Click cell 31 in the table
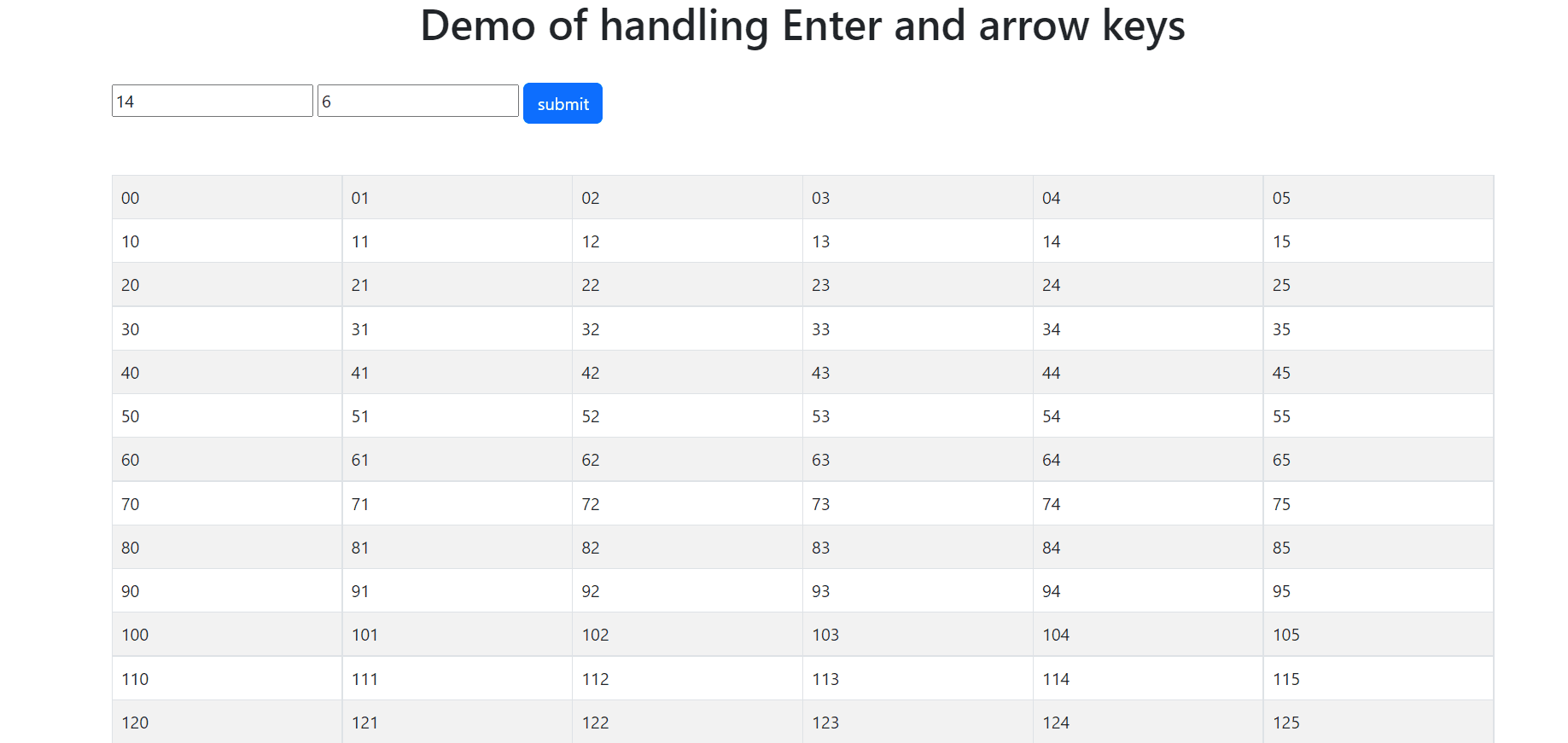 (457, 328)
